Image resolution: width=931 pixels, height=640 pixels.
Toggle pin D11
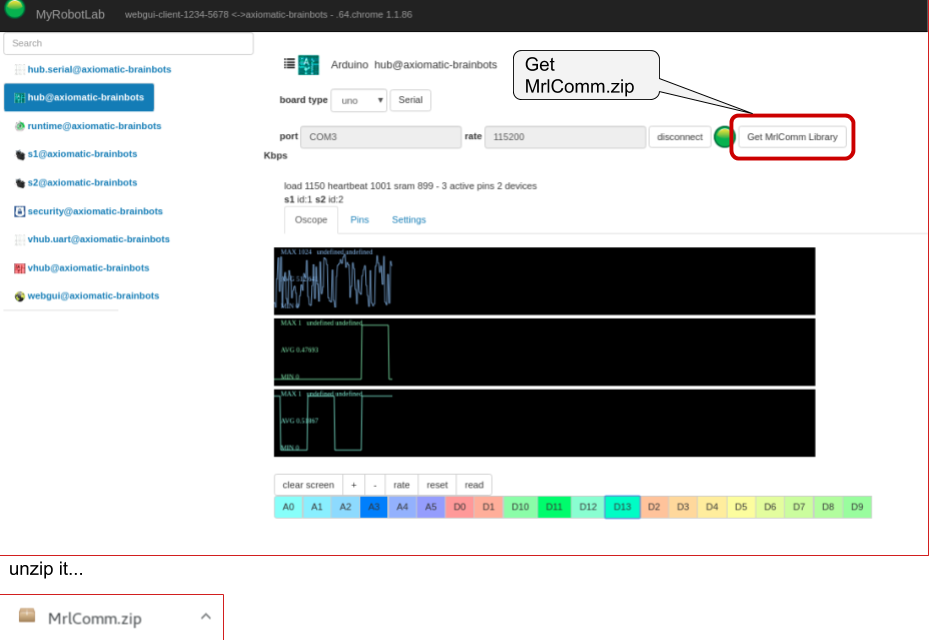tap(552, 507)
